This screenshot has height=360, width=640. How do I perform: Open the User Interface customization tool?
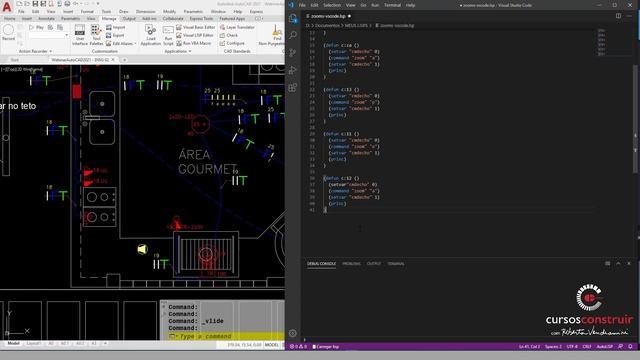pyautogui.click(x=80, y=35)
